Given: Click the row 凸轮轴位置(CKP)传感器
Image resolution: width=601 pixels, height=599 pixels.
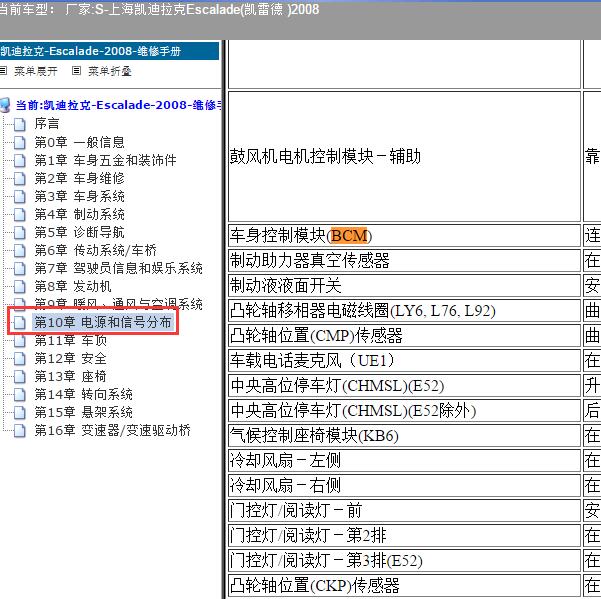Looking at the screenshot, I should 404,586.
